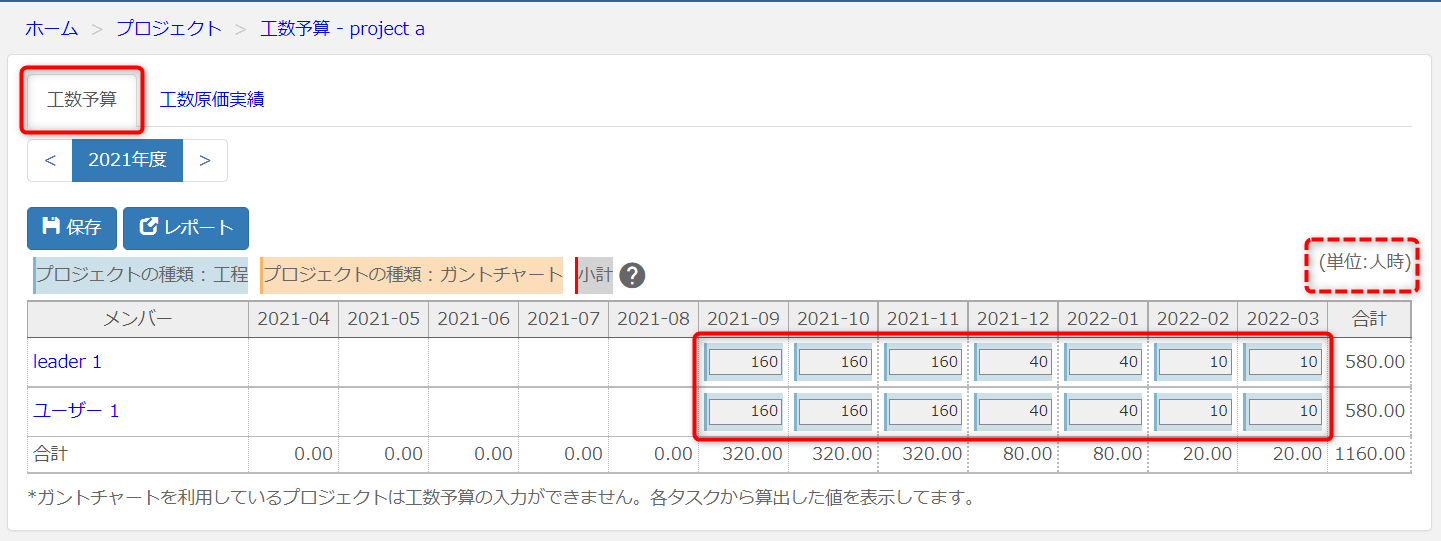Click the 2021-06 column header
Viewport: 1441px width, 541px height.
coord(473,319)
